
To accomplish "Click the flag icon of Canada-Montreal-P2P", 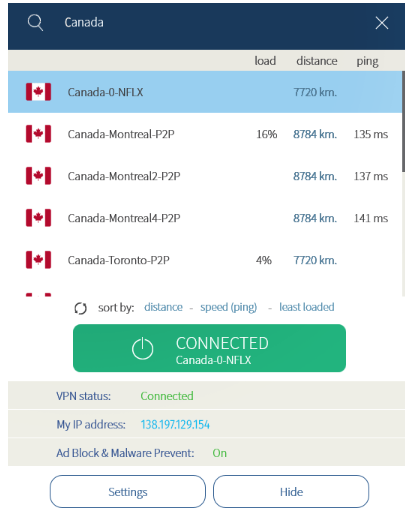I will (x=39, y=134).
